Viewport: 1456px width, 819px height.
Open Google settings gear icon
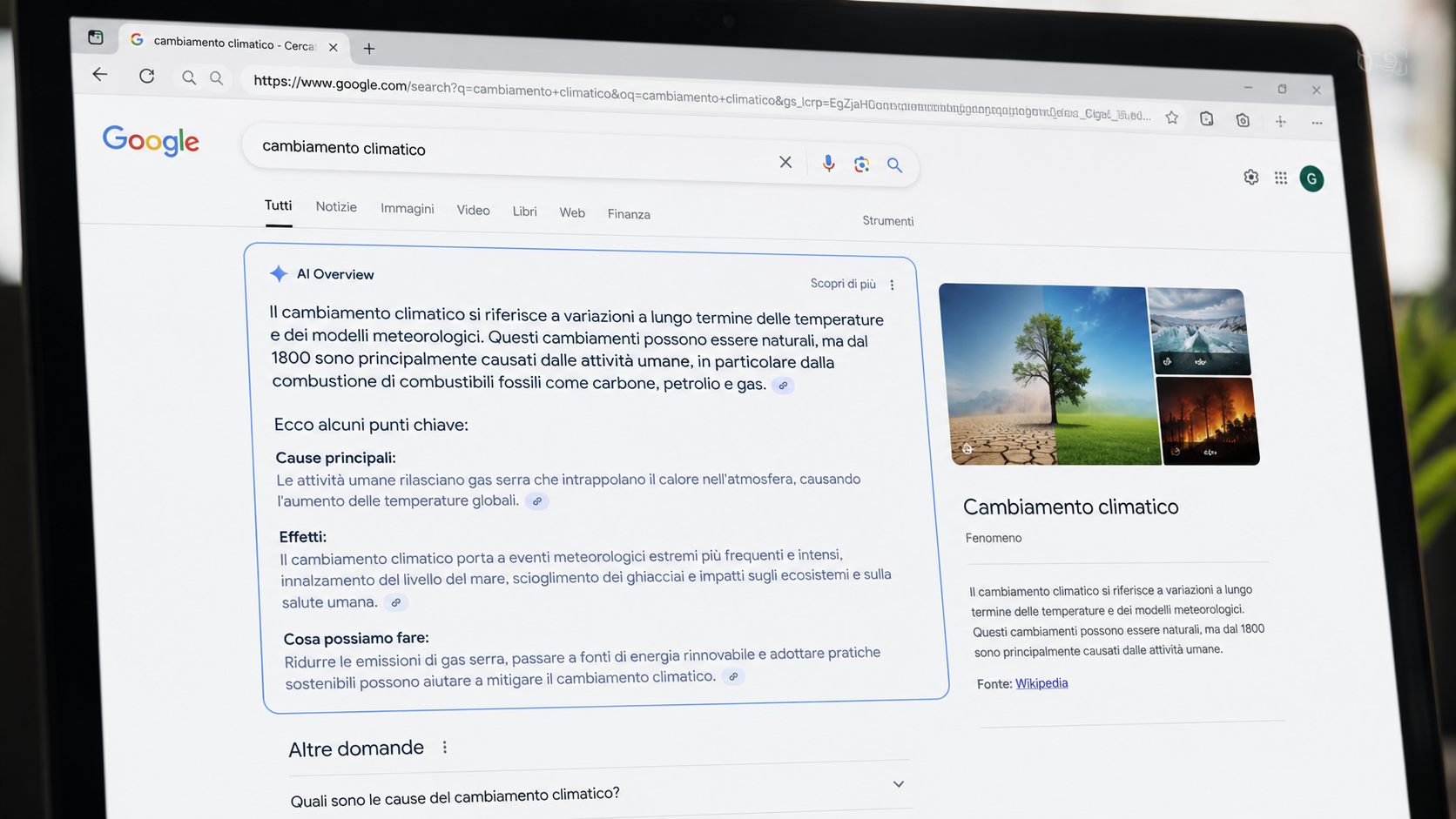[1251, 177]
